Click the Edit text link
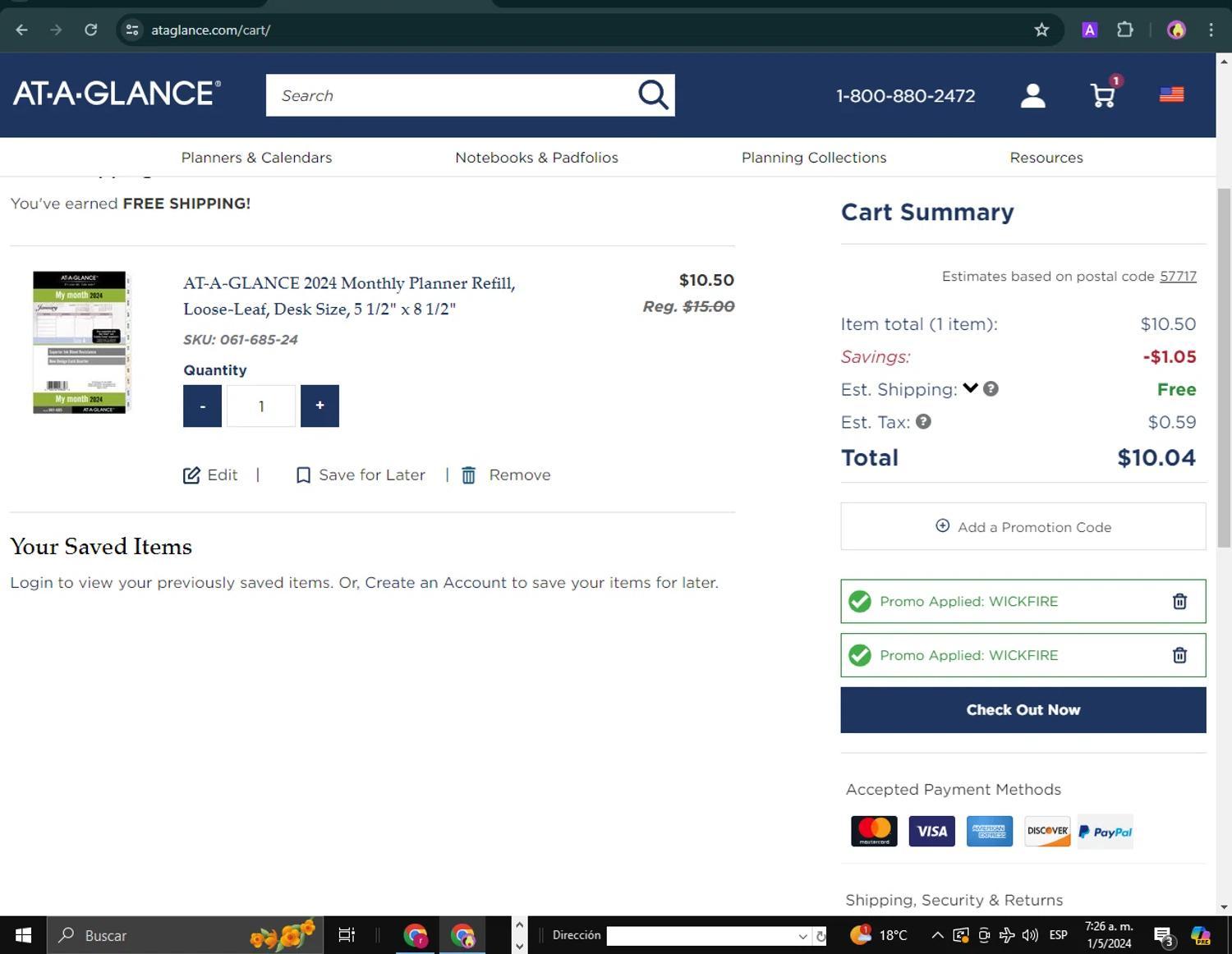Viewport: 1232px width, 954px height. [223, 475]
